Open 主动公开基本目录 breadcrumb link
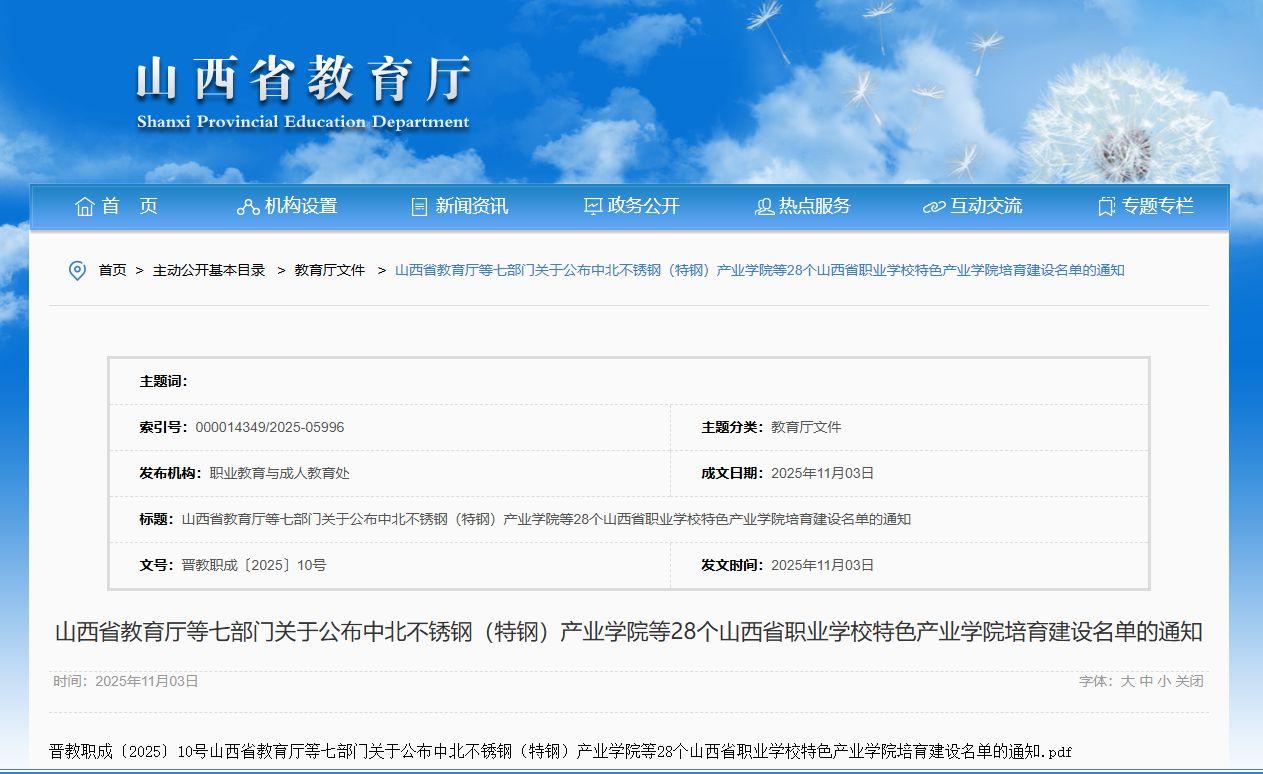This screenshot has width=1263, height=774. tap(209, 270)
